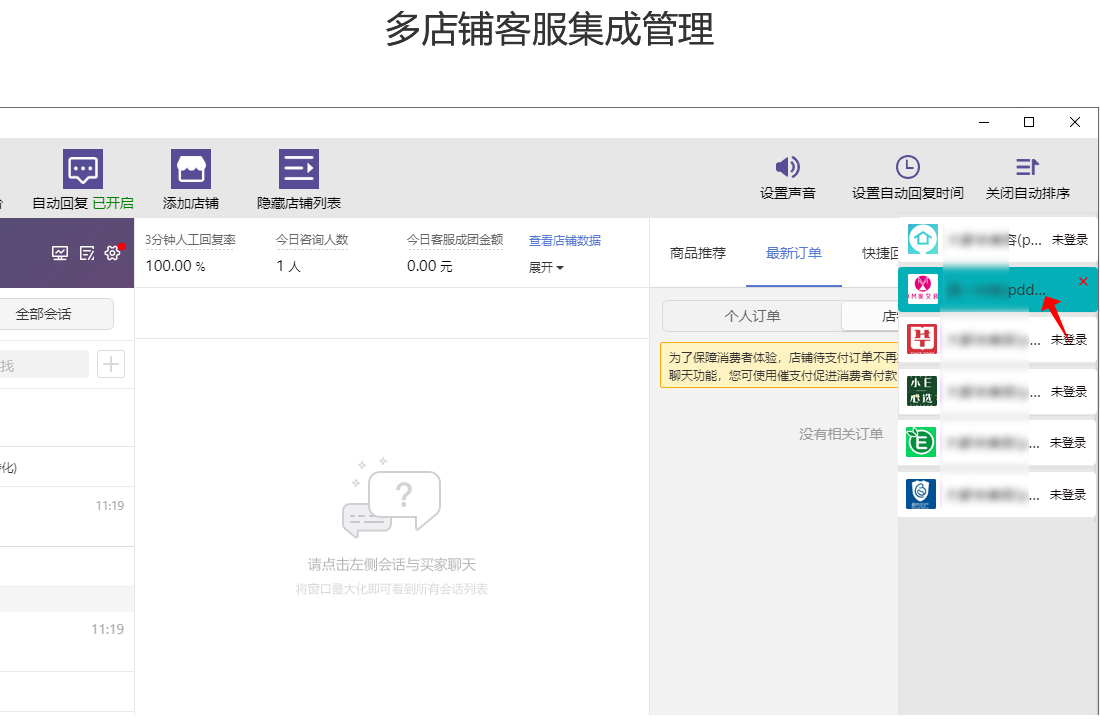Screen dimensions: 1100x720
Task: Click the edit note icon beside gear
Action: click(x=87, y=253)
